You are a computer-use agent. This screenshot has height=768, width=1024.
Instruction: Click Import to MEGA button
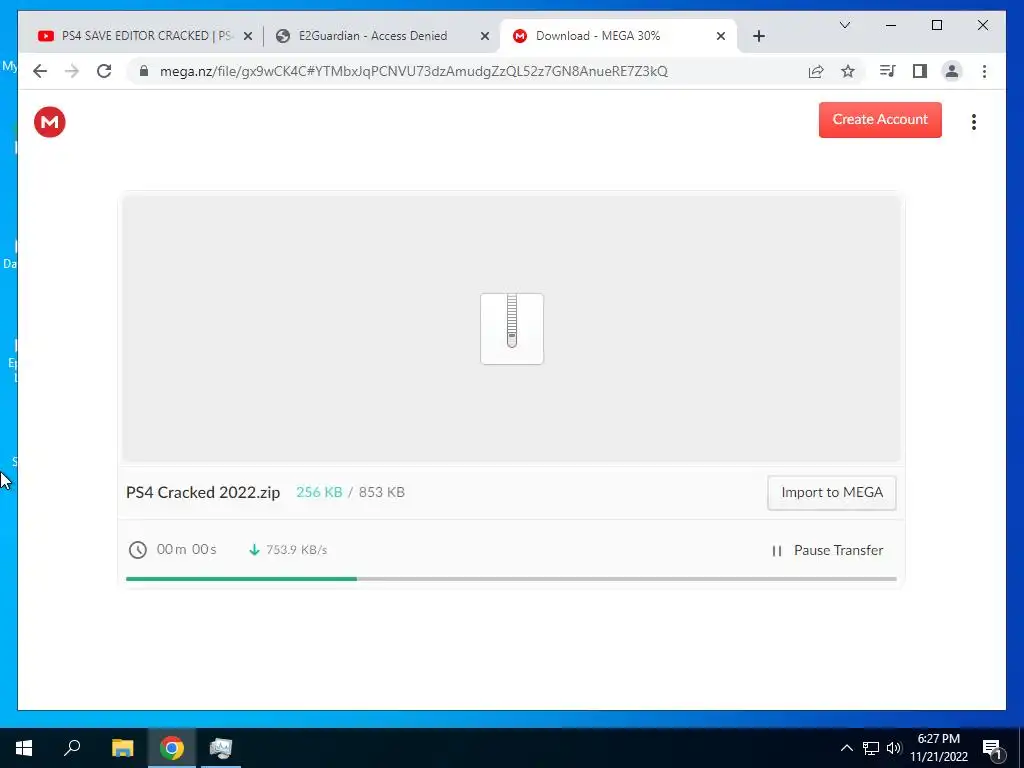pos(831,492)
